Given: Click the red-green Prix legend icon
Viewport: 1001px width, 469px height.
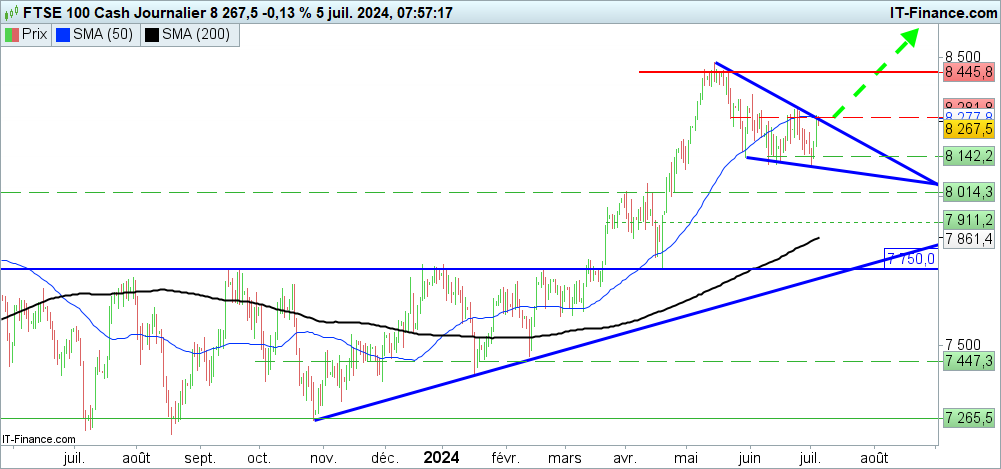Looking at the screenshot, I should pyautogui.click(x=12, y=35).
